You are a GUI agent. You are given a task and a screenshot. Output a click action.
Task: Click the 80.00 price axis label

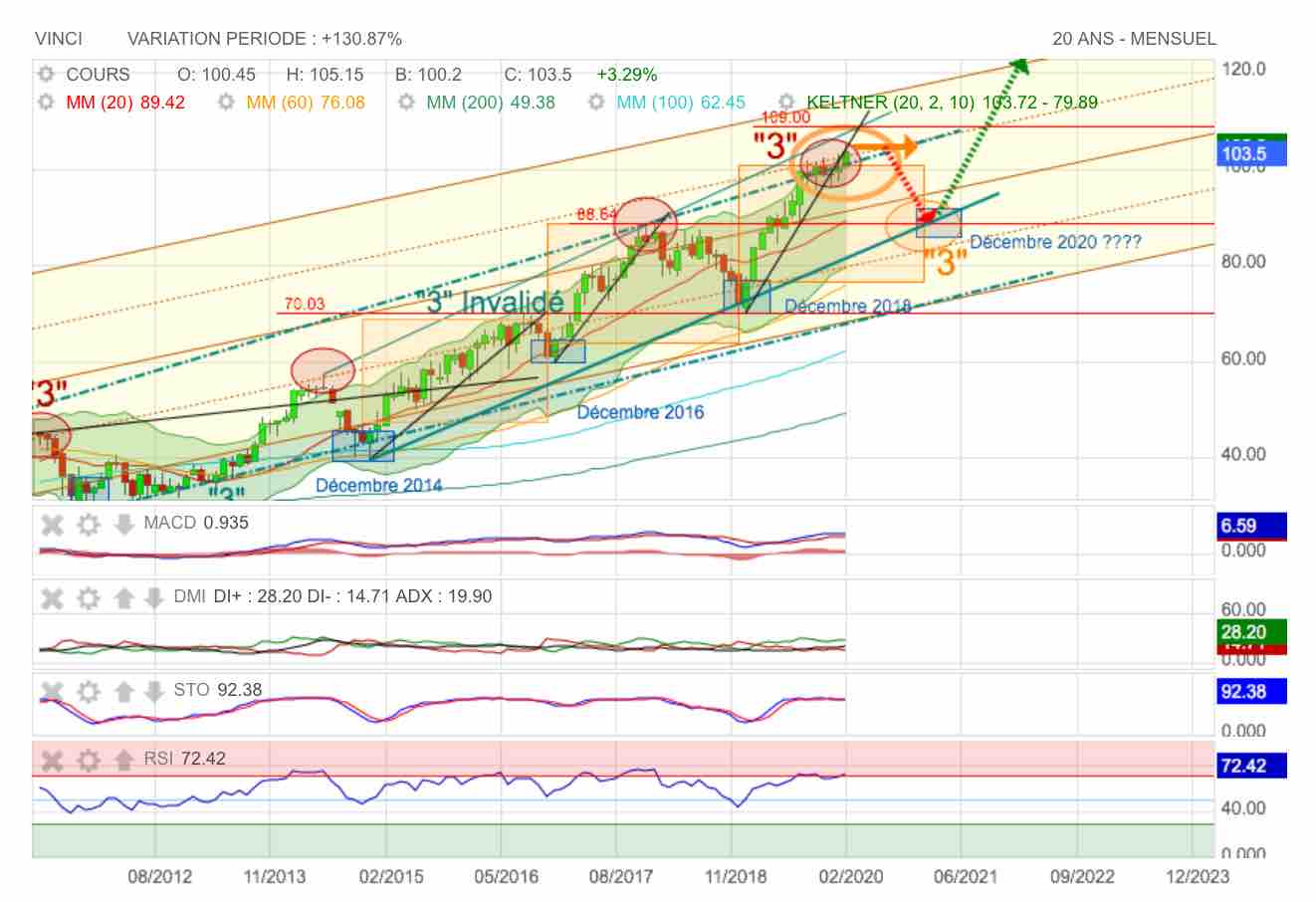tap(1244, 262)
